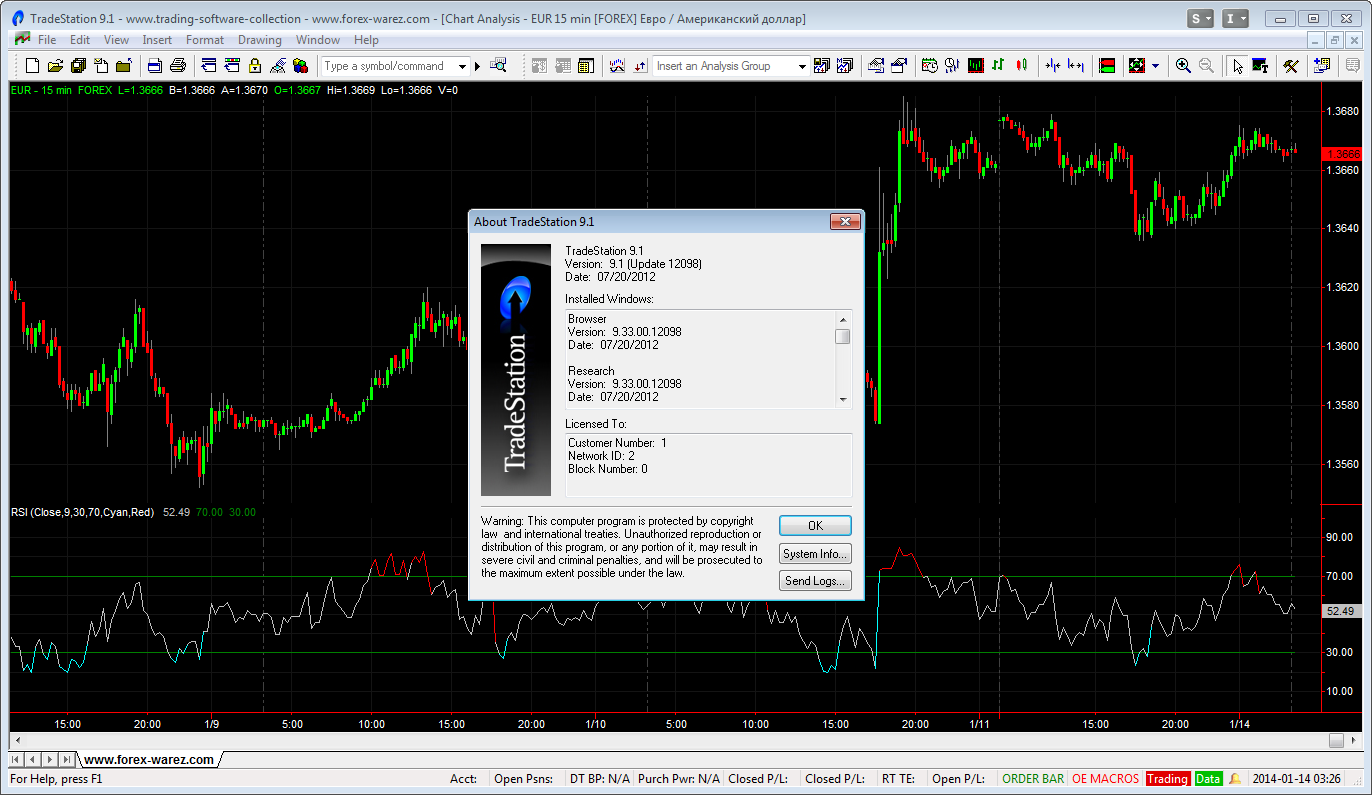The image size is (1372, 795).
Task: Open the Format menu
Action: point(204,40)
